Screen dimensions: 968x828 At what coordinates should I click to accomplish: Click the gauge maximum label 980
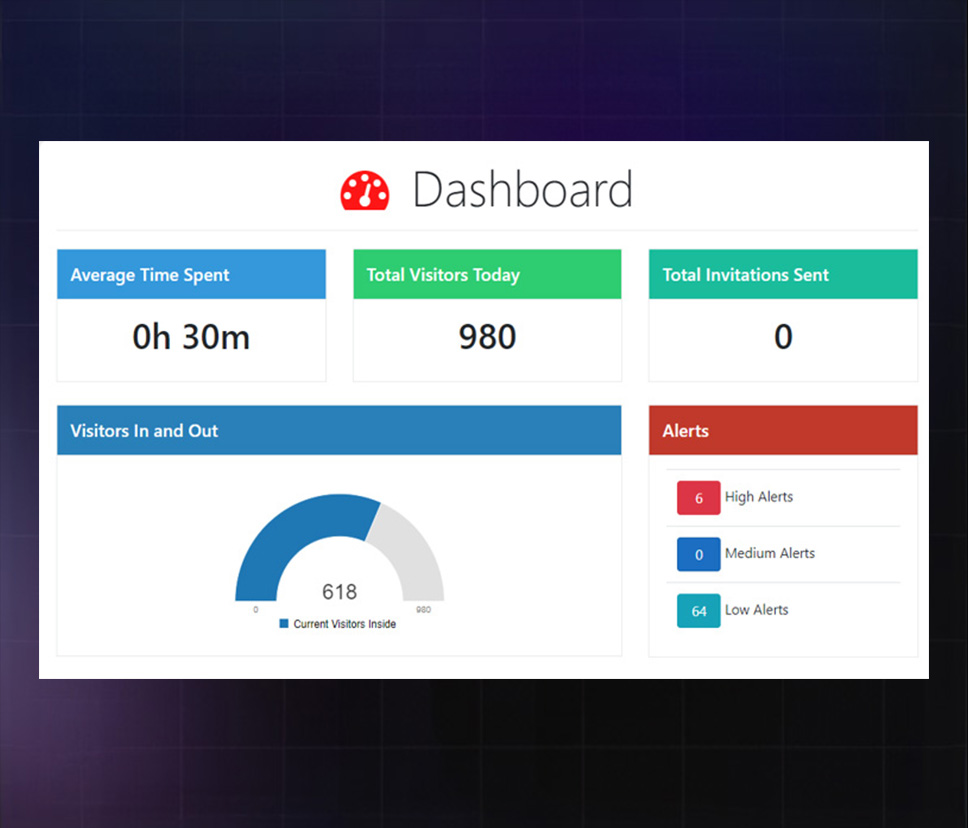pyautogui.click(x=424, y=609)
